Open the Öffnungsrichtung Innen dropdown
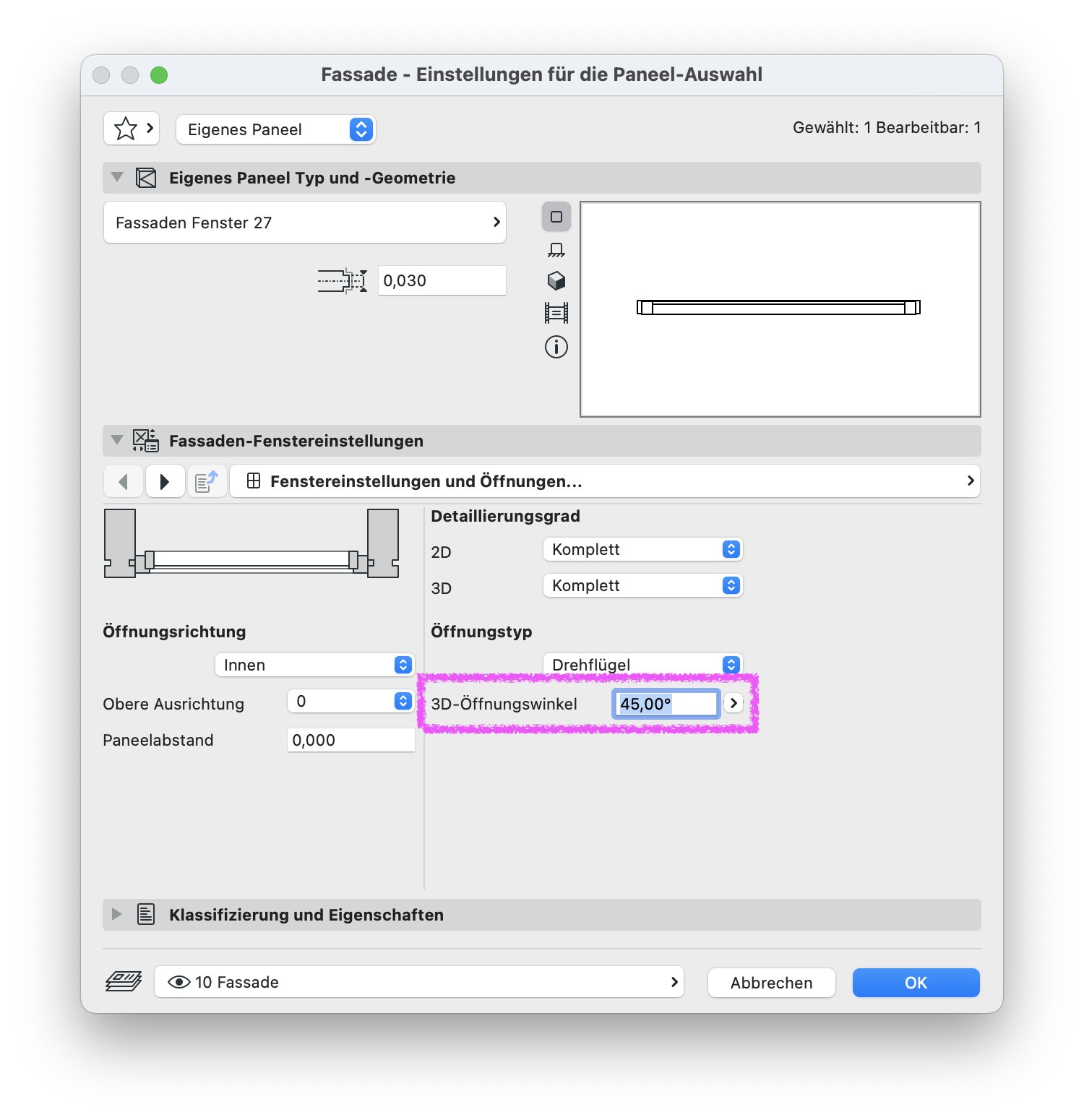 click(314, 665)
